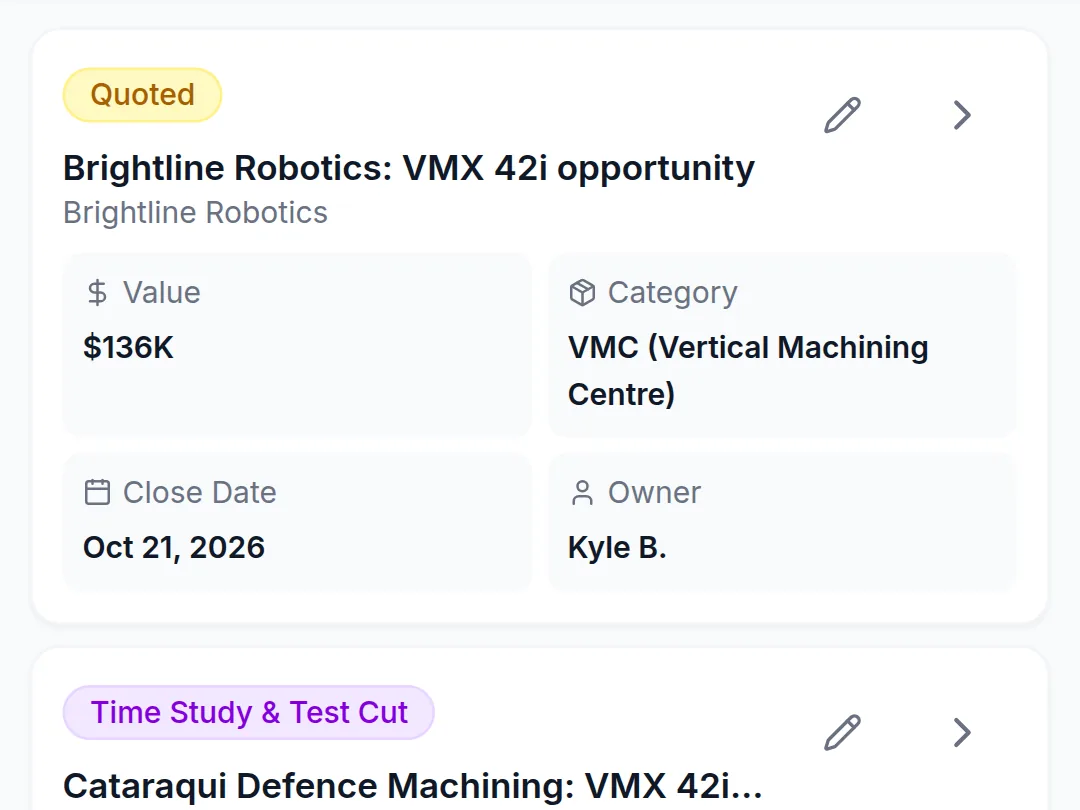Screen dimensions: 1080x810
Task: Select VMC (Vertical Machining Centre) category text
Action: pos(748,371)
